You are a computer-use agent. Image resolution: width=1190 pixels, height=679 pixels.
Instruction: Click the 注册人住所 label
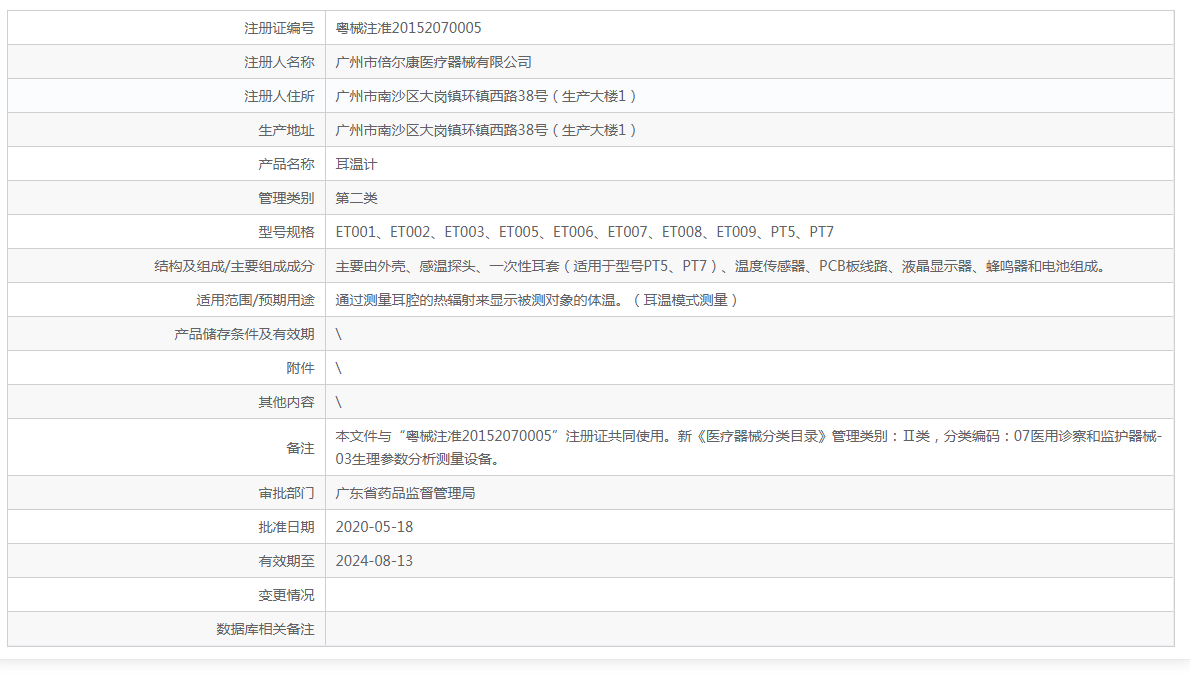279,96
